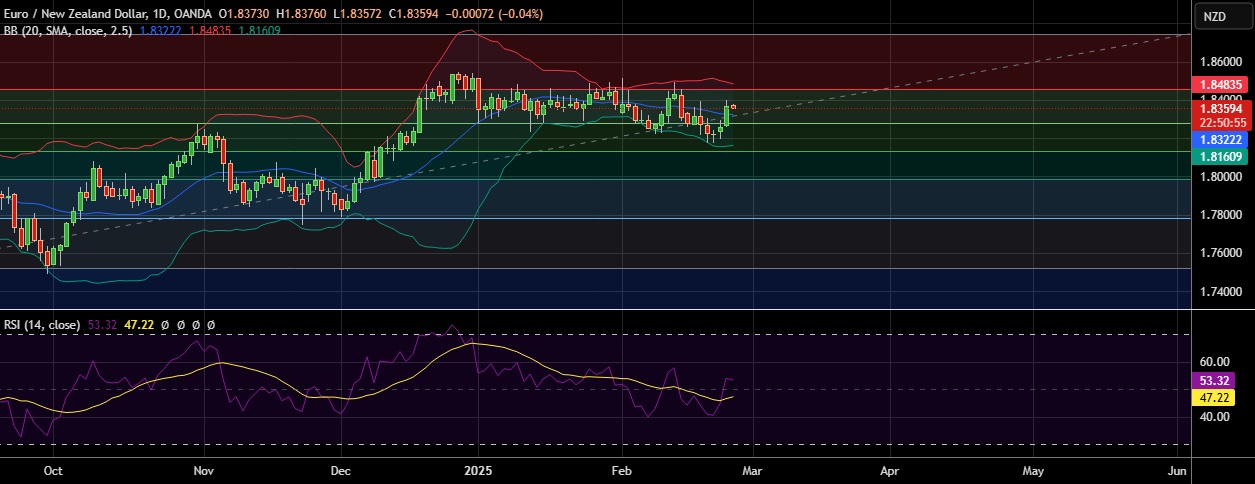The width and height of the screenshot is (1255, 484).
Task: Click the Oct label on time axis
Action: [54, 470]
